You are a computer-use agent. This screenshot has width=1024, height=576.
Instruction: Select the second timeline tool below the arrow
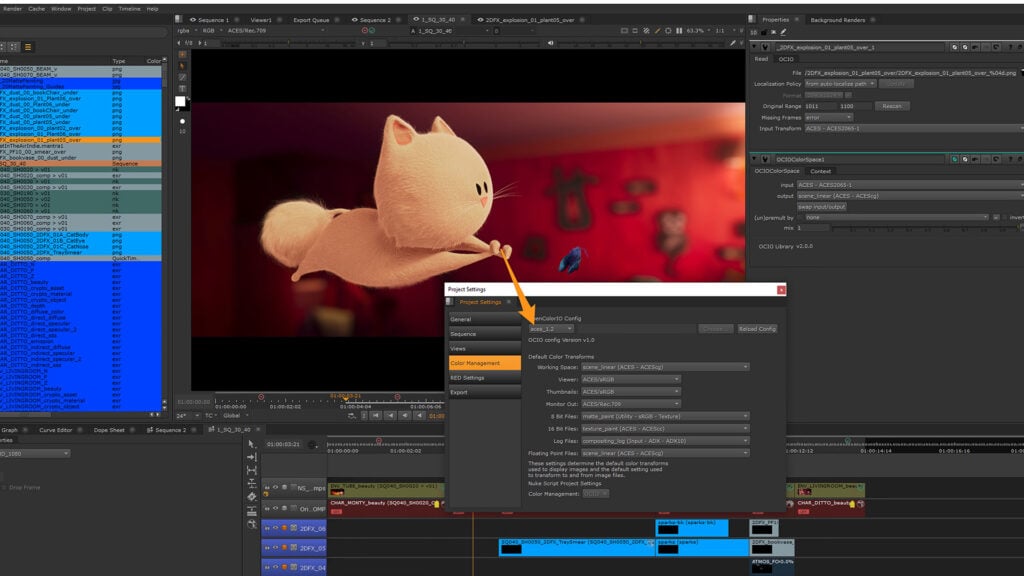(x=251, y=457)
